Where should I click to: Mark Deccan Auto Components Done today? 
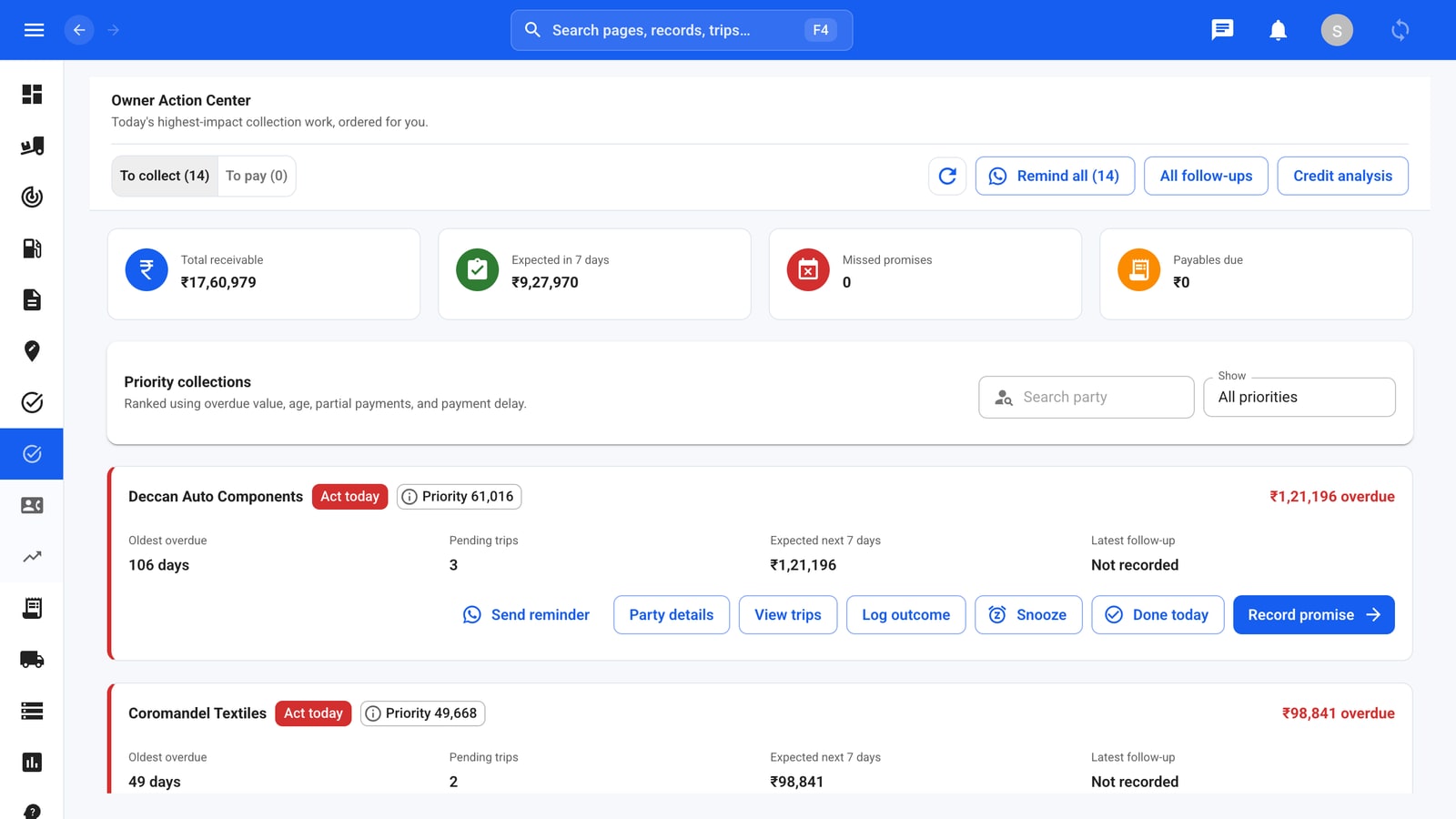[1158, 615]
